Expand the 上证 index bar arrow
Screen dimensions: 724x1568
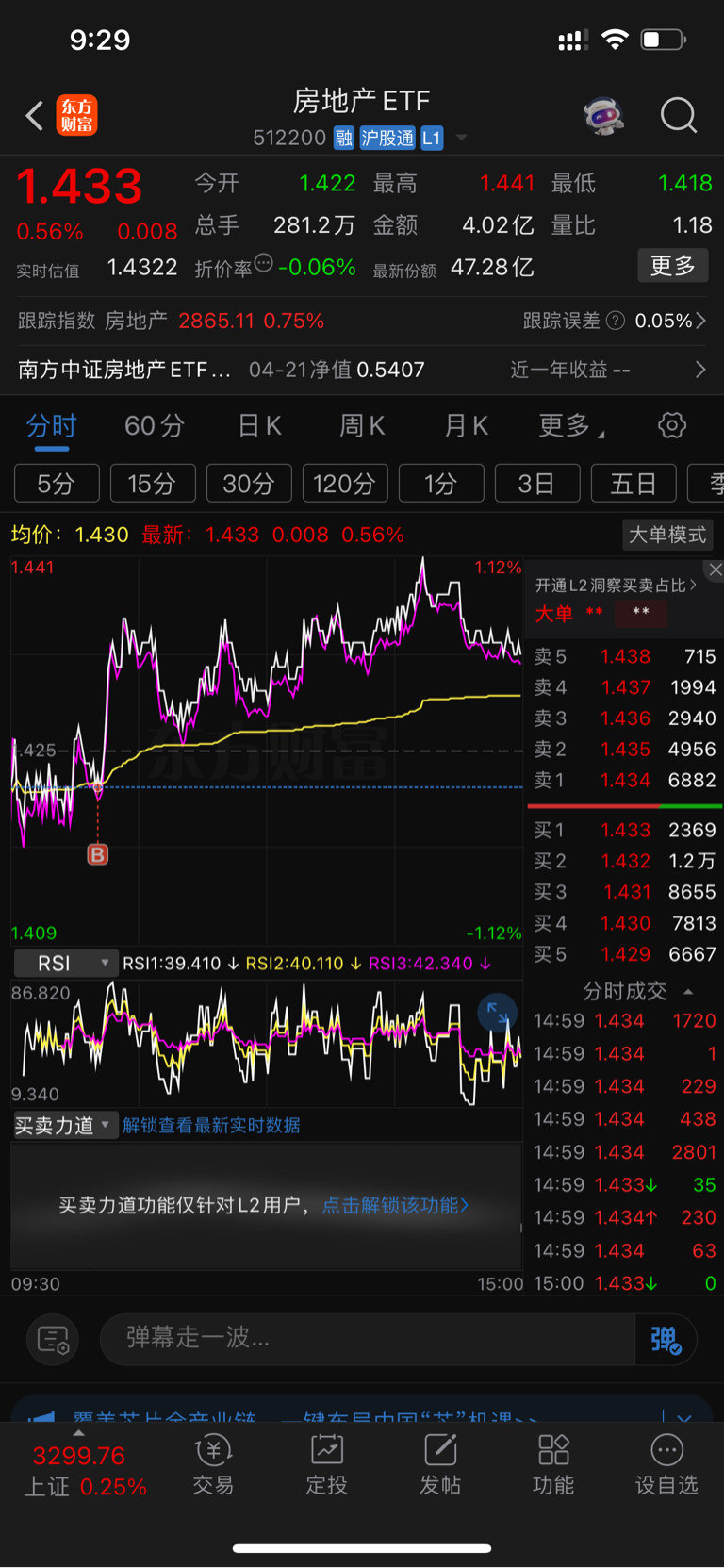pos(78,1433)
